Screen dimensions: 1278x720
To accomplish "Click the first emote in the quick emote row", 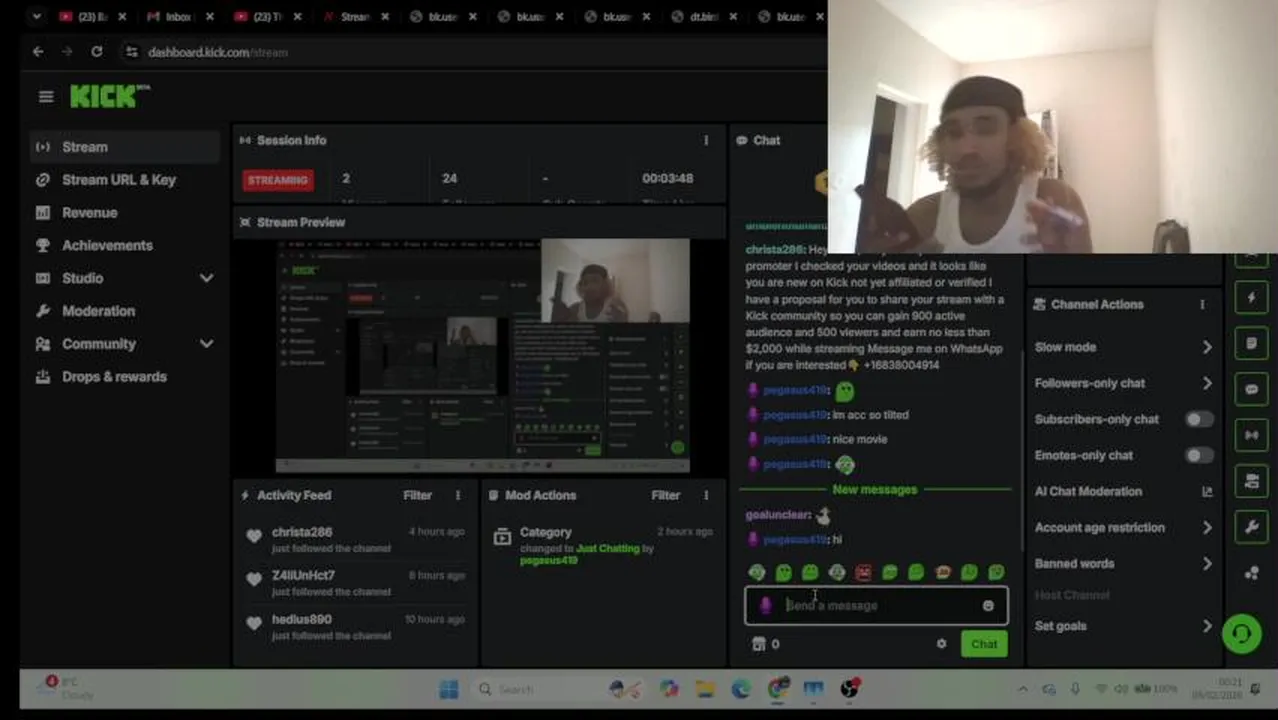I will 757,572.
